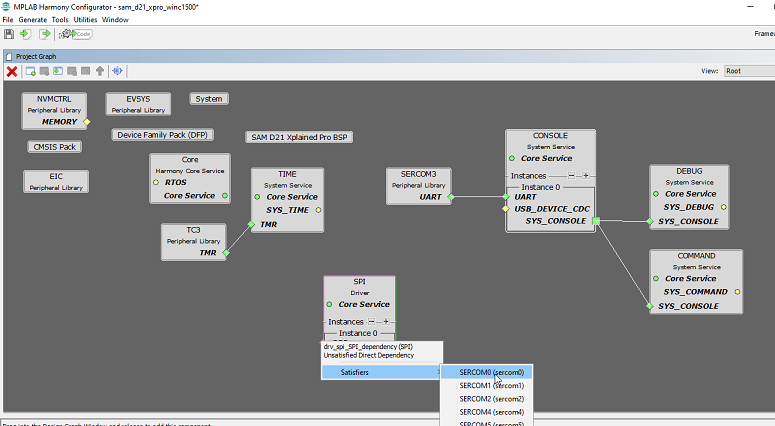Choose SERCOM1 (sercom1) from the satisfiers list
775x426 pixels.
(x=486, y=385)
